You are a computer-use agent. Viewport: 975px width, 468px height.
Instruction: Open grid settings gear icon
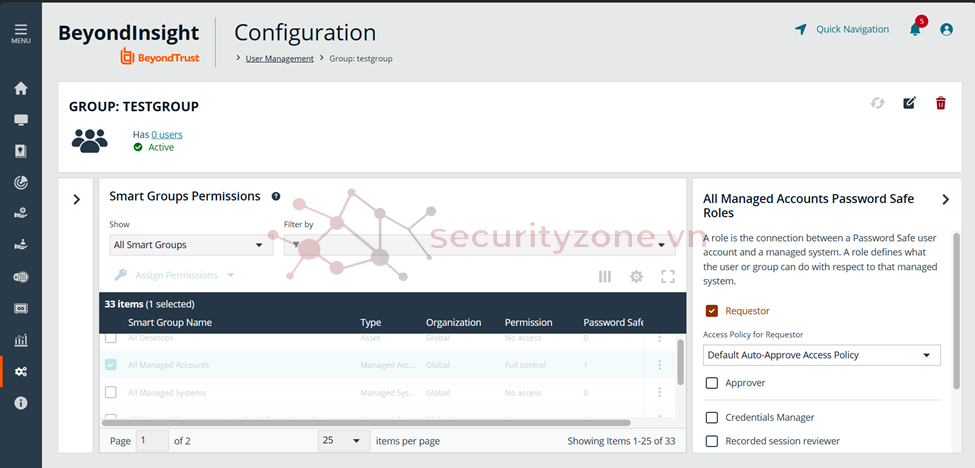(x=636, y=277)
